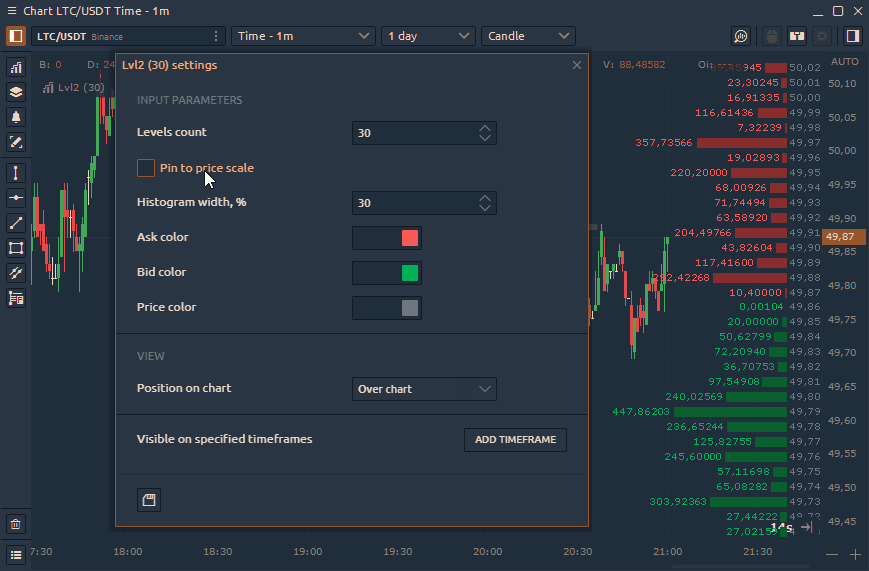The width and height of the screenshot is (869, 571).
Task: Open the alerts bell tool
Action: pyautogui.click(x=16, y=117)
